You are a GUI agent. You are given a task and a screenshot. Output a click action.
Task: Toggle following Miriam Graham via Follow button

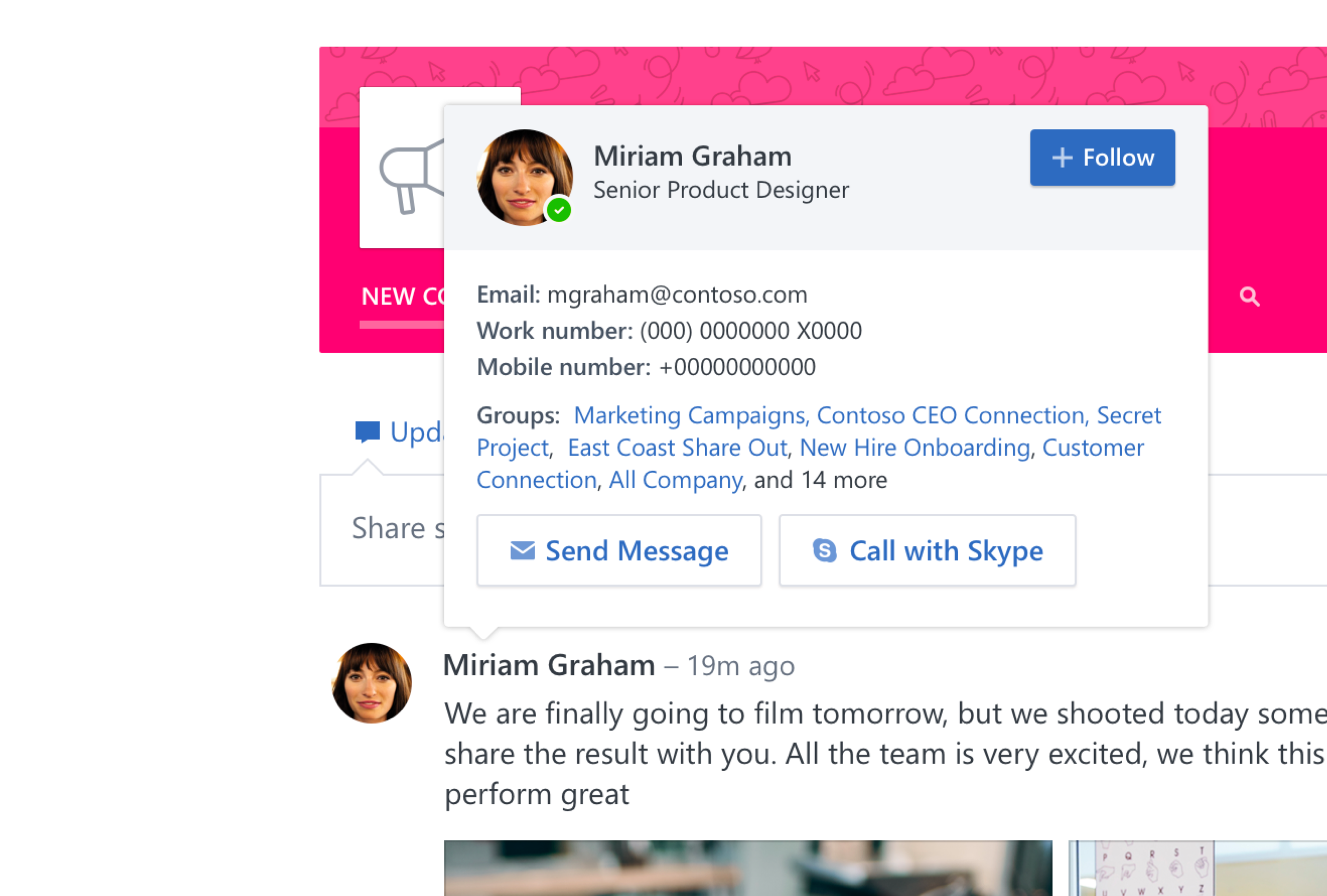tap(1102, 158)
